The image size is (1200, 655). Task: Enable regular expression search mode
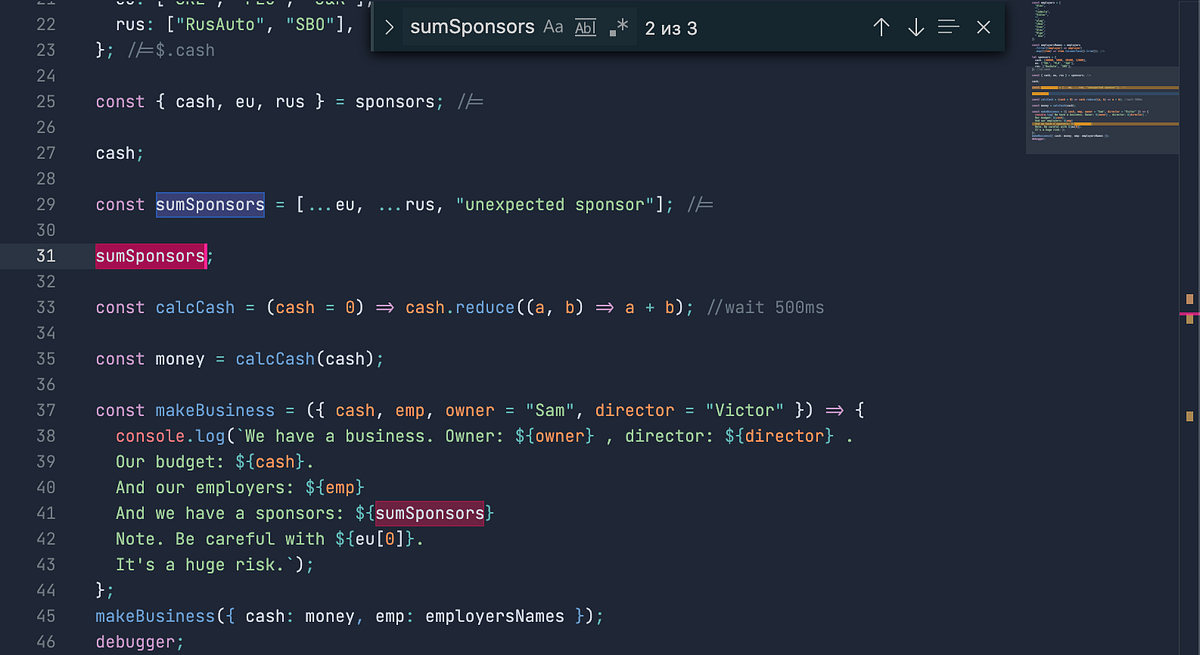[x=619, y=27]
